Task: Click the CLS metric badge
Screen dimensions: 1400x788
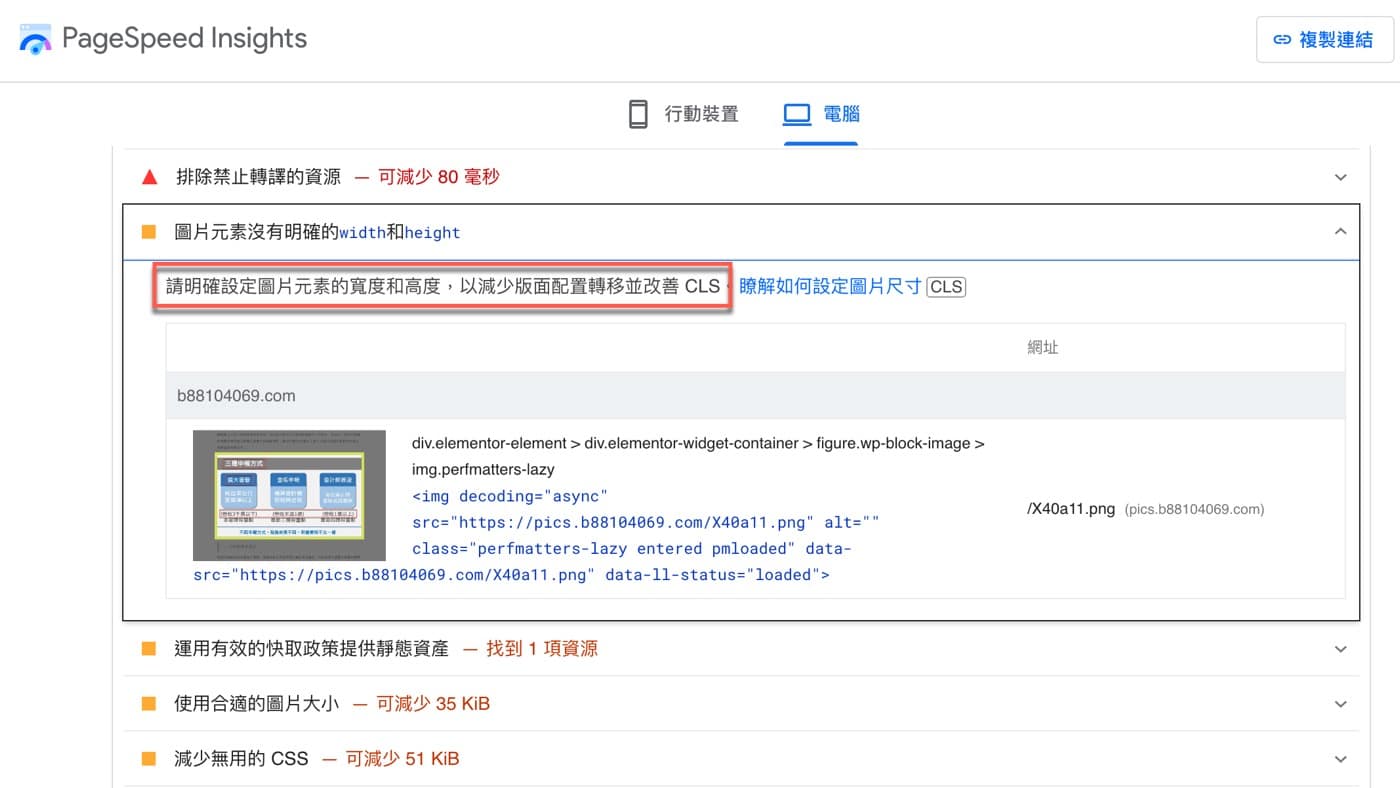Action: tap(946, 287)
